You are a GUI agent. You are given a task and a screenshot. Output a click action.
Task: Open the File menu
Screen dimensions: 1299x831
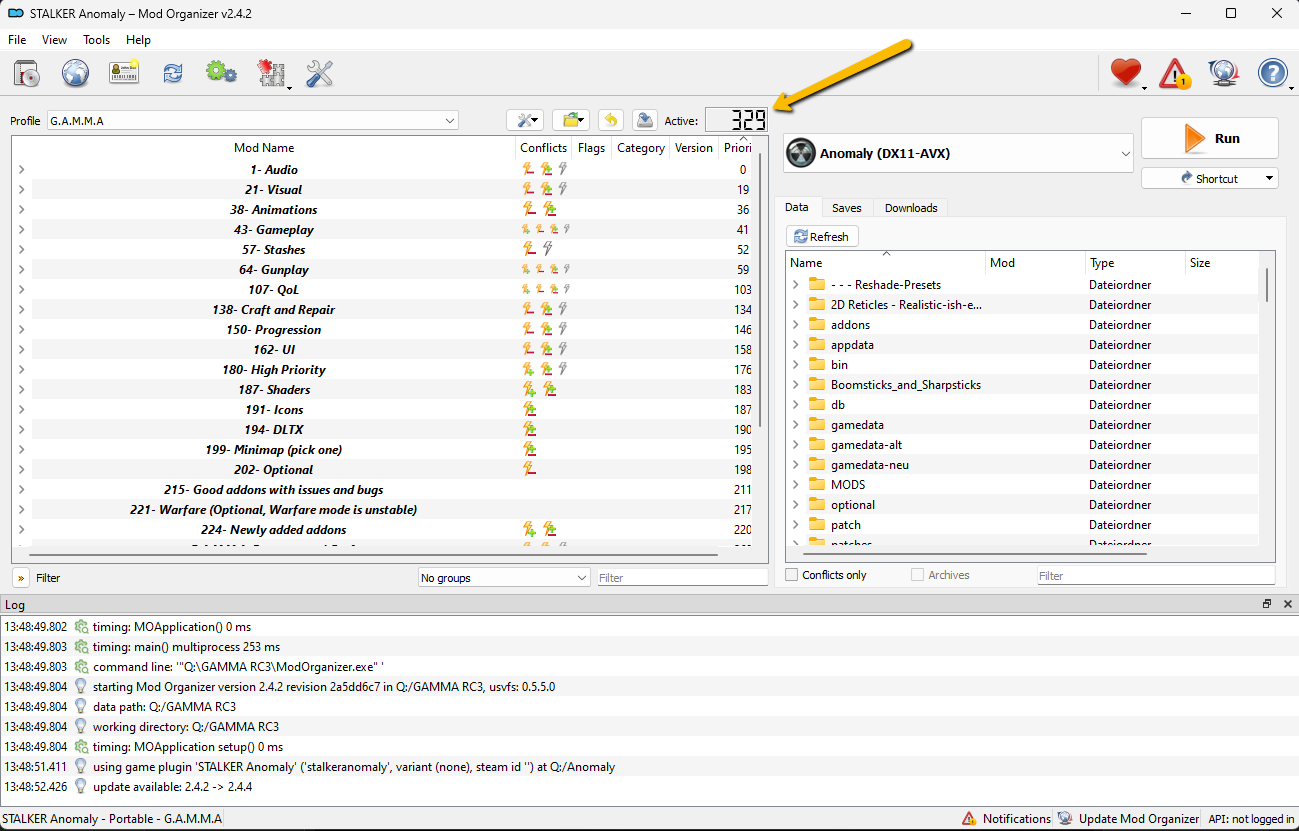pyautogui.click(x=17, y=40)
